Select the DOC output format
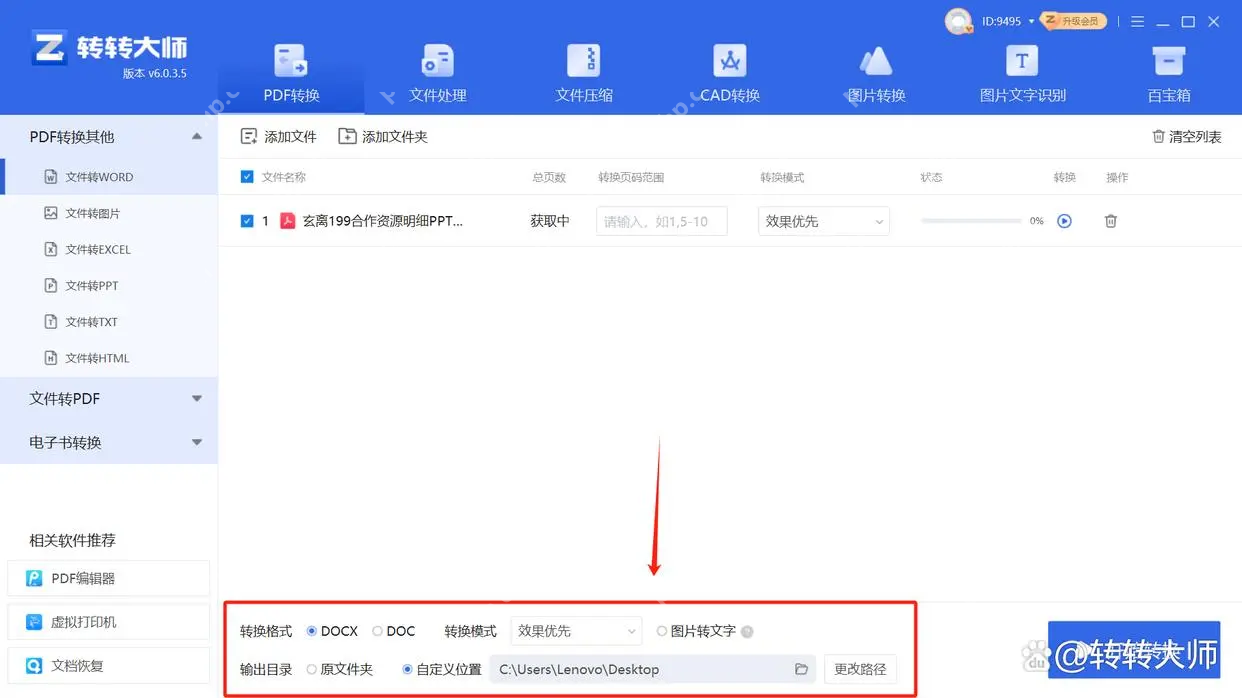1242x698 pixels. tap(378, 631)
